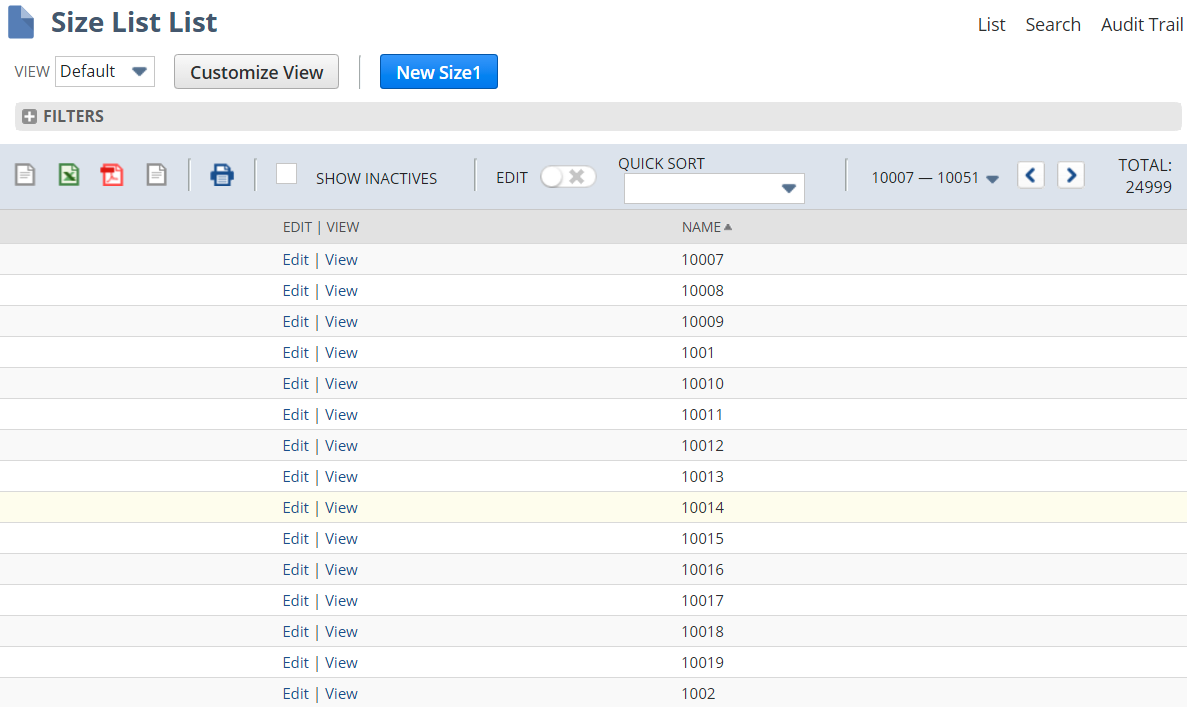Image resolution: width=1187 pixels, height=707 pixels.
Task: Click the Edit | View column header
Action: 321,227
